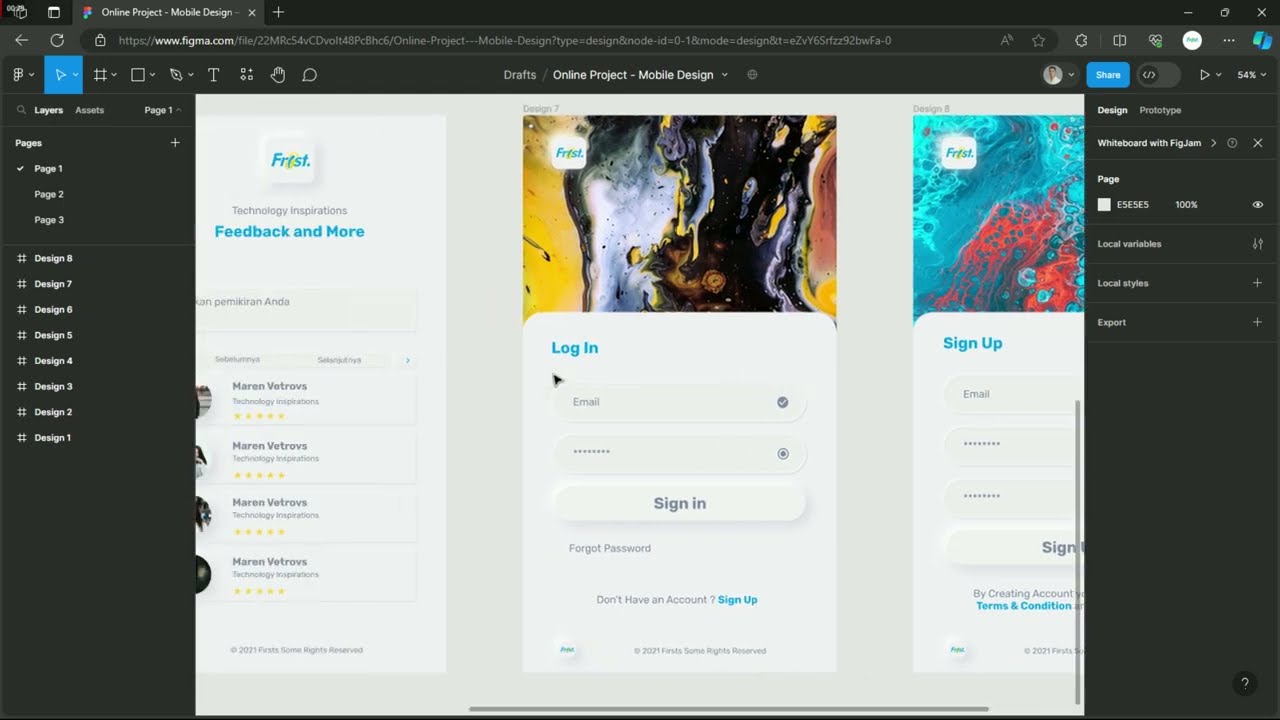This screenshot has height=720, width=1280.
Task: Click background opacity 100% field
Action: tap(1186, 205)
